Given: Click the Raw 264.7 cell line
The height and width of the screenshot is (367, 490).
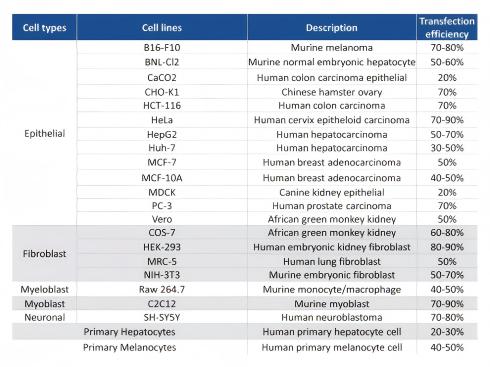Looking at the screenshot, I should coord(162,289).
